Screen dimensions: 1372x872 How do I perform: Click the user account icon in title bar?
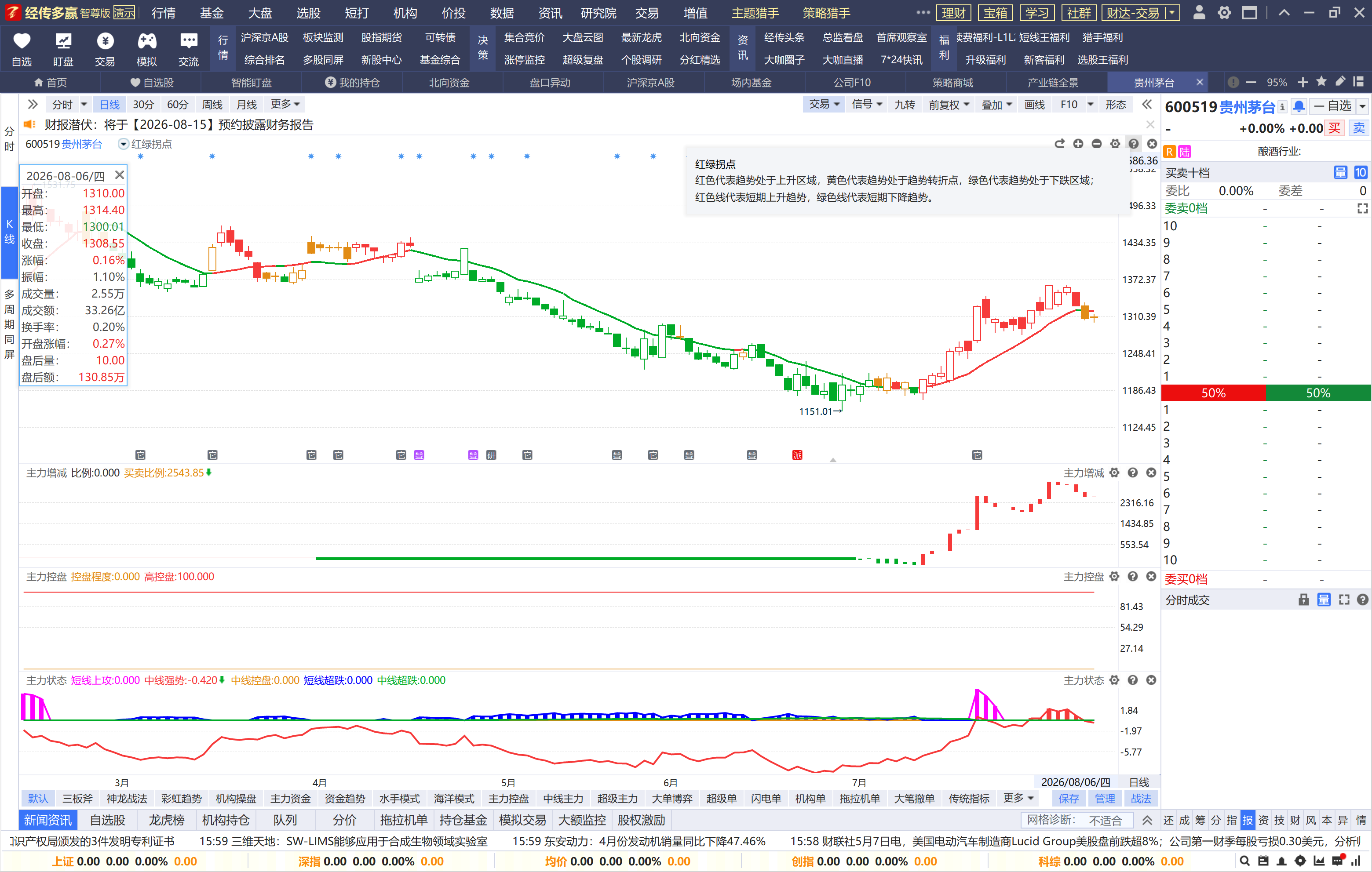tap(1199, 13)
